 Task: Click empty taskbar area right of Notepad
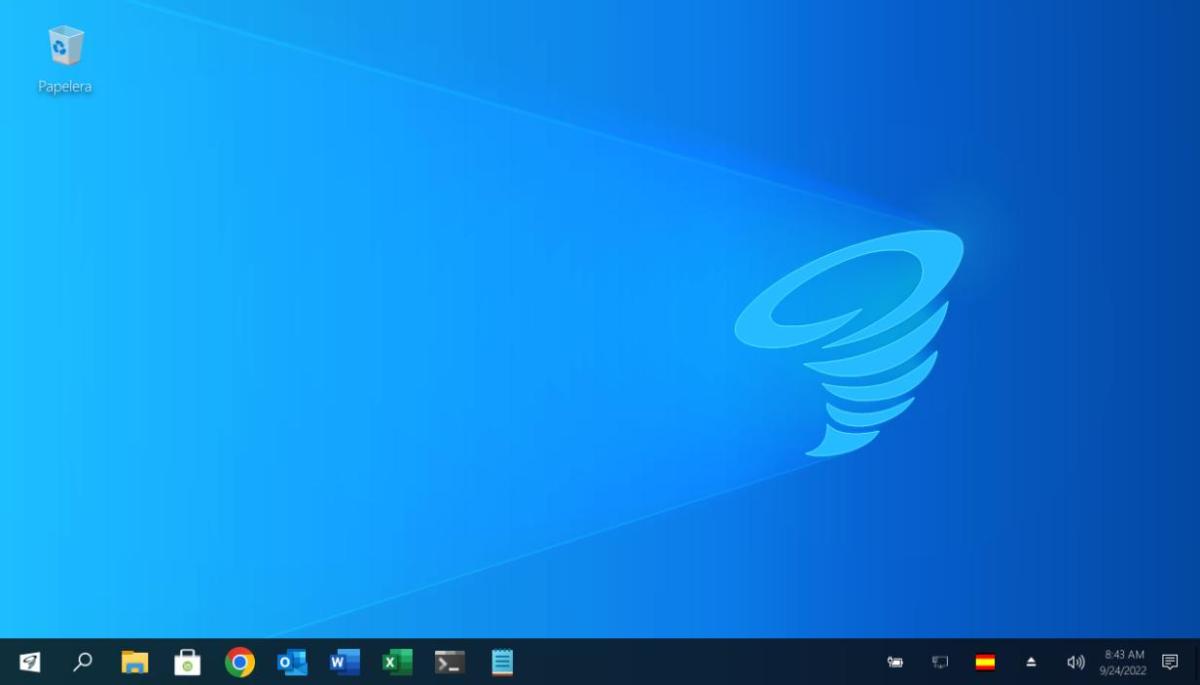(700, 662)
